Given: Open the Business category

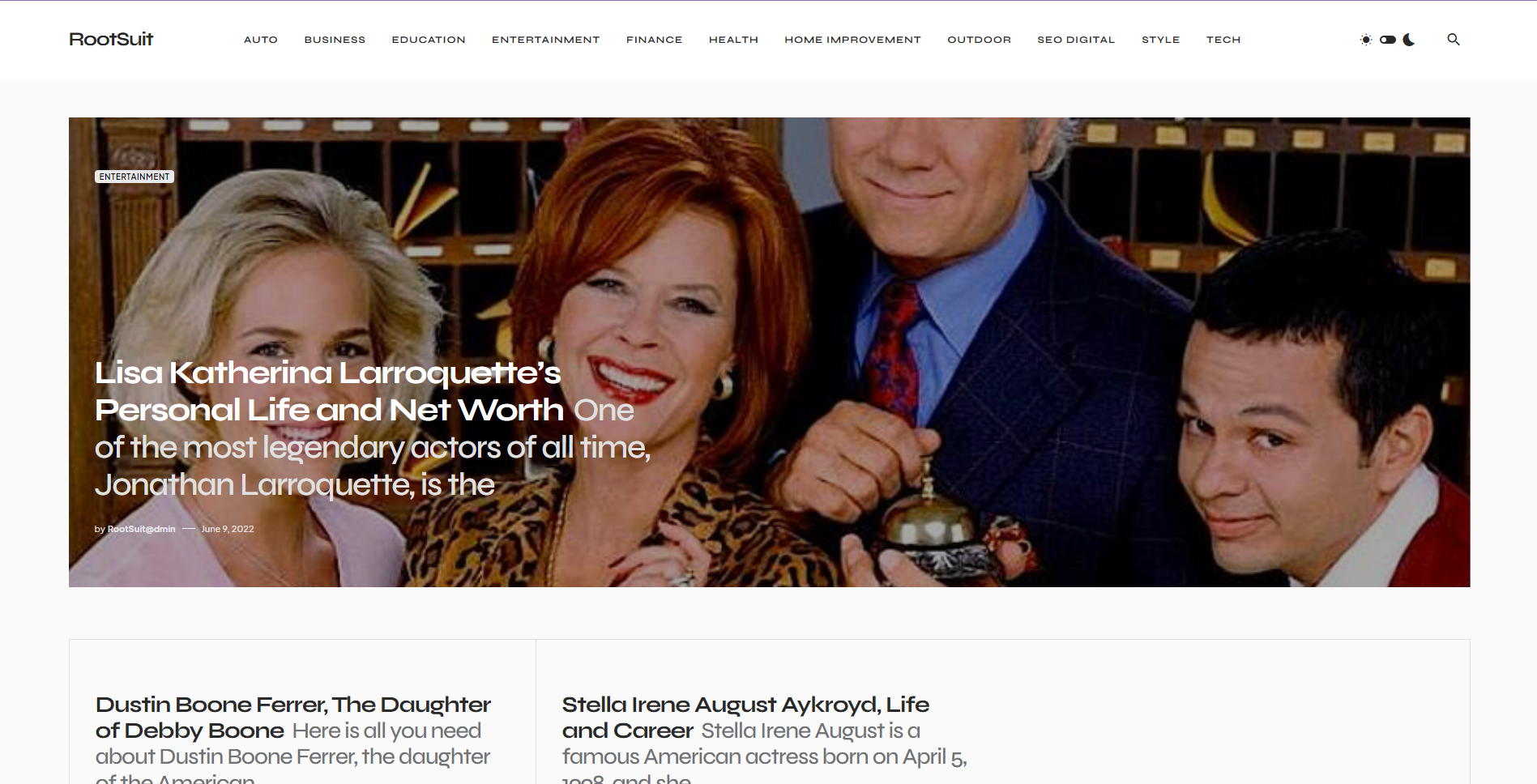Looking at the screenshot, I should (x=335, y=40).
